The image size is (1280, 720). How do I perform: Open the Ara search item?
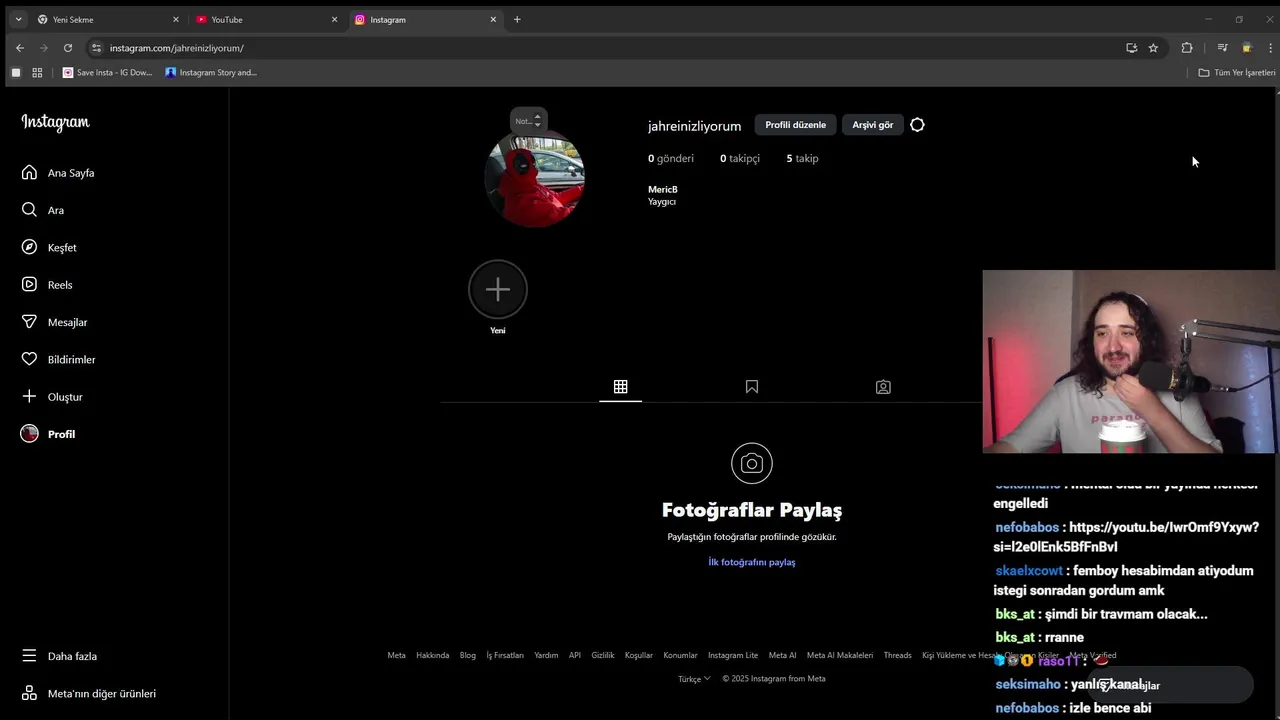[43, 210]
